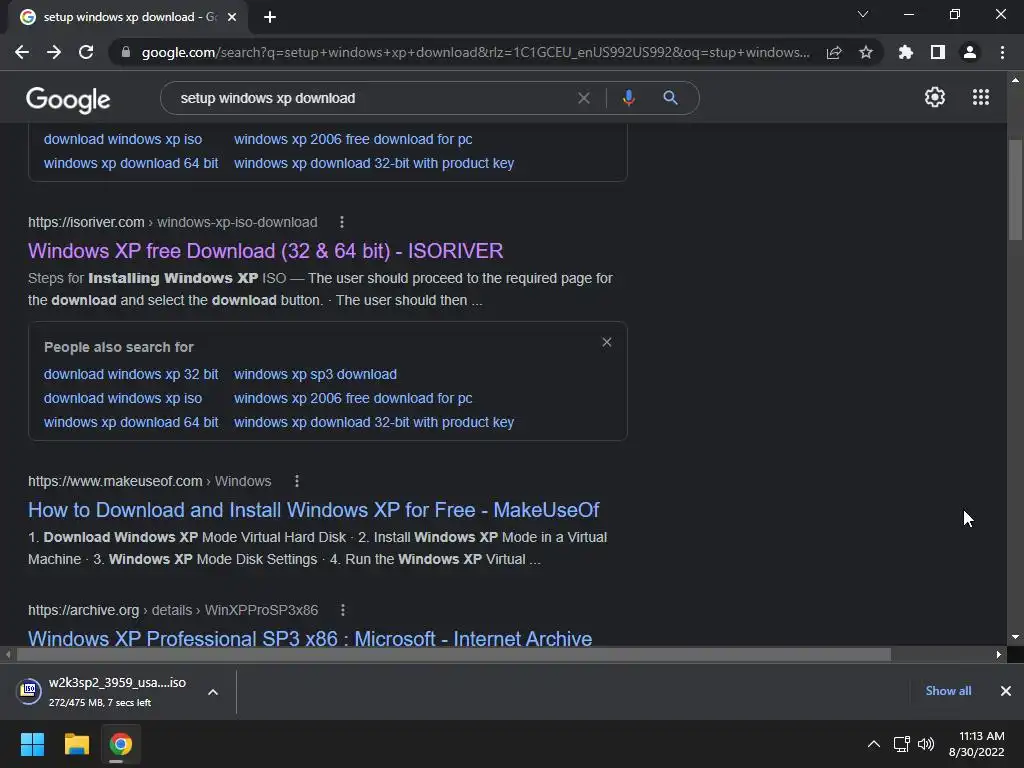Start a voice search with the microphone
This screenshot has width=1024, height=768.
(628, 98)
